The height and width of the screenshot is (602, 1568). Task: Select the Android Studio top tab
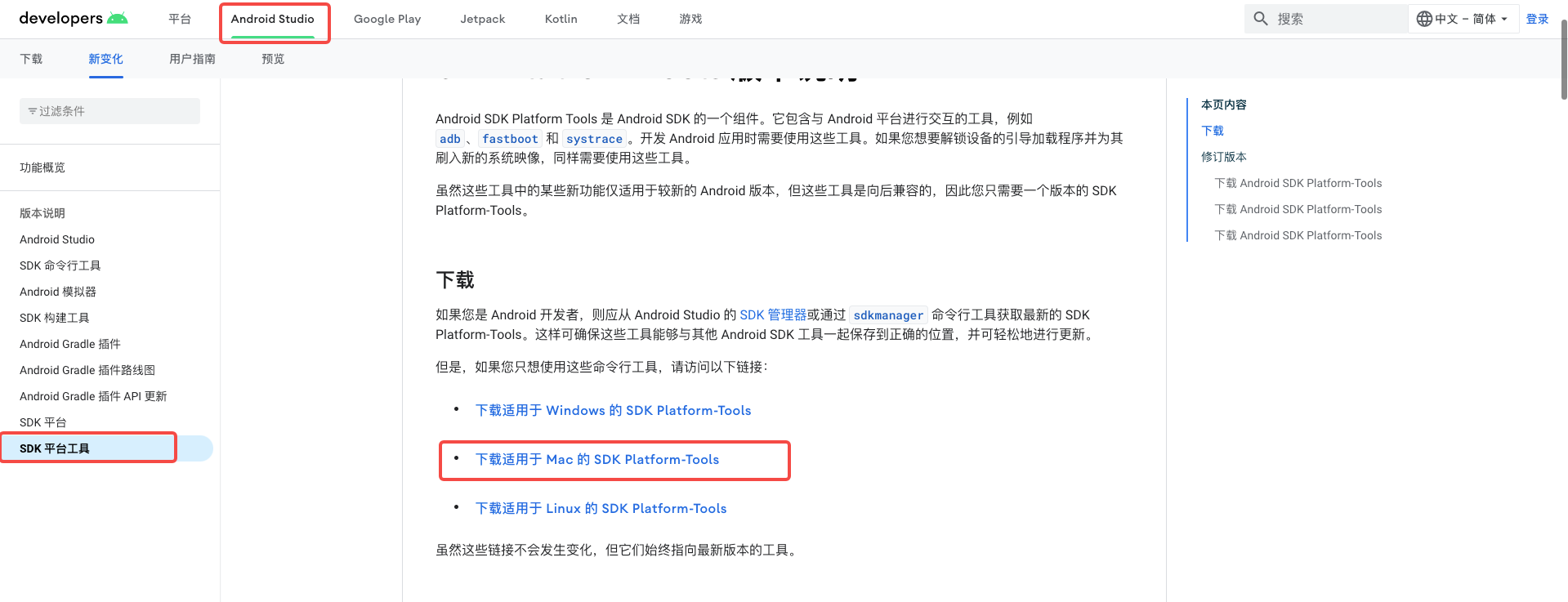click(273, 19)
